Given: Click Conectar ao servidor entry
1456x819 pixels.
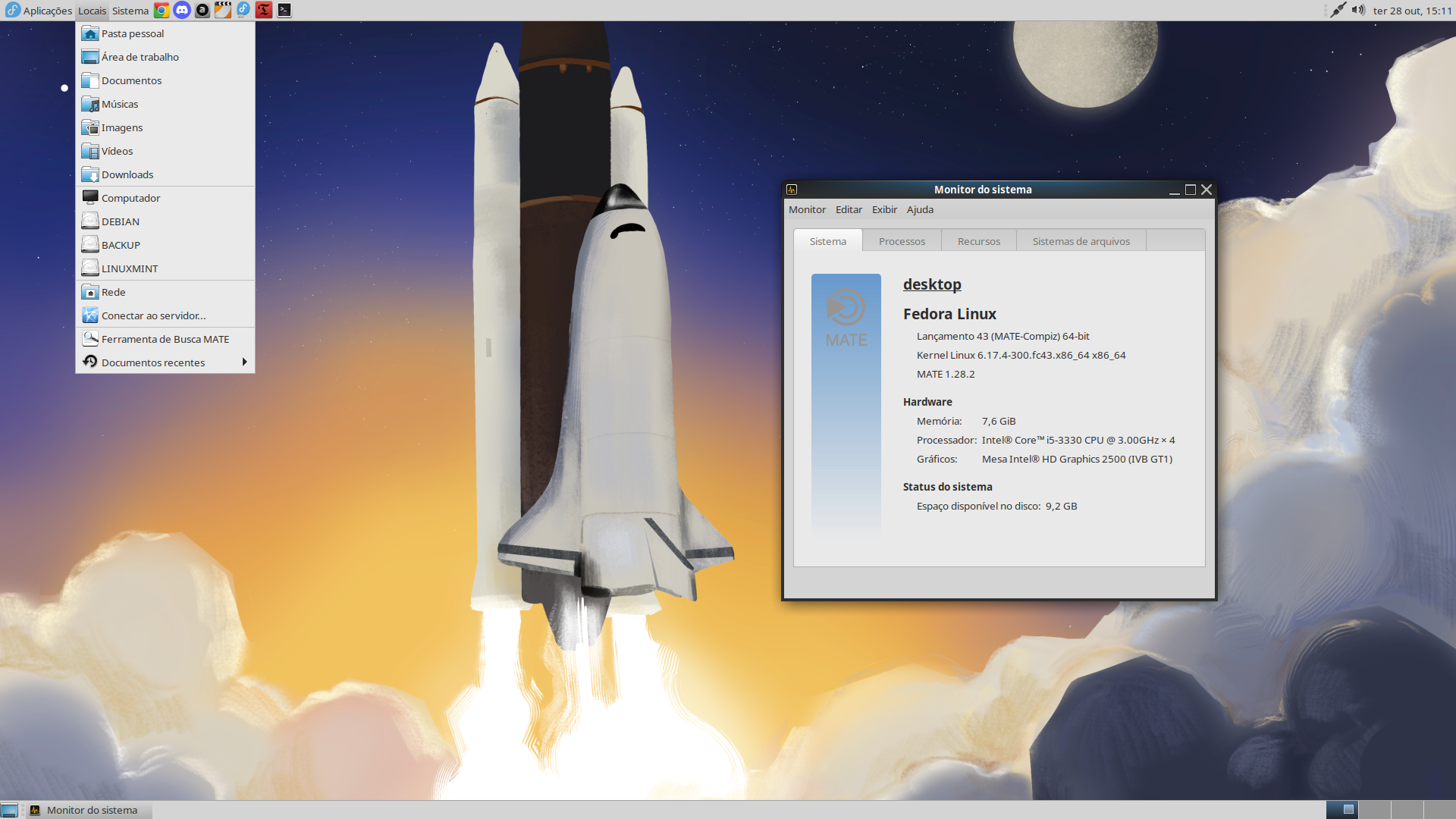Looking at the screenshot, I should pos(153,315).
